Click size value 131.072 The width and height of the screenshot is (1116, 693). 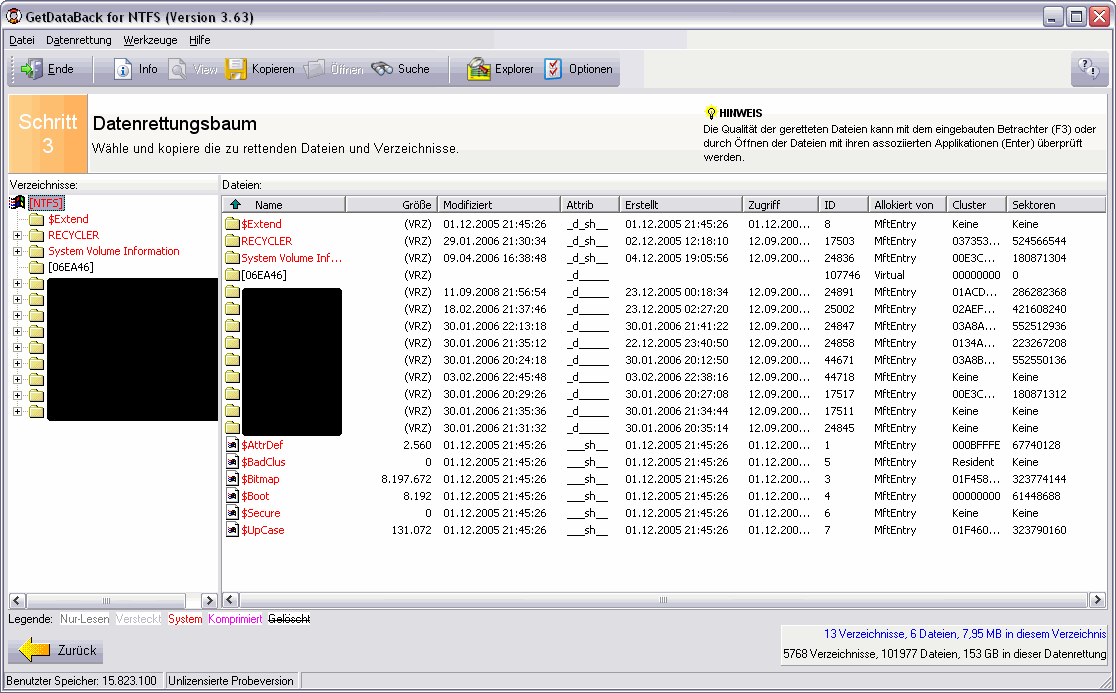pyautogui.click(x=411, y=530)
